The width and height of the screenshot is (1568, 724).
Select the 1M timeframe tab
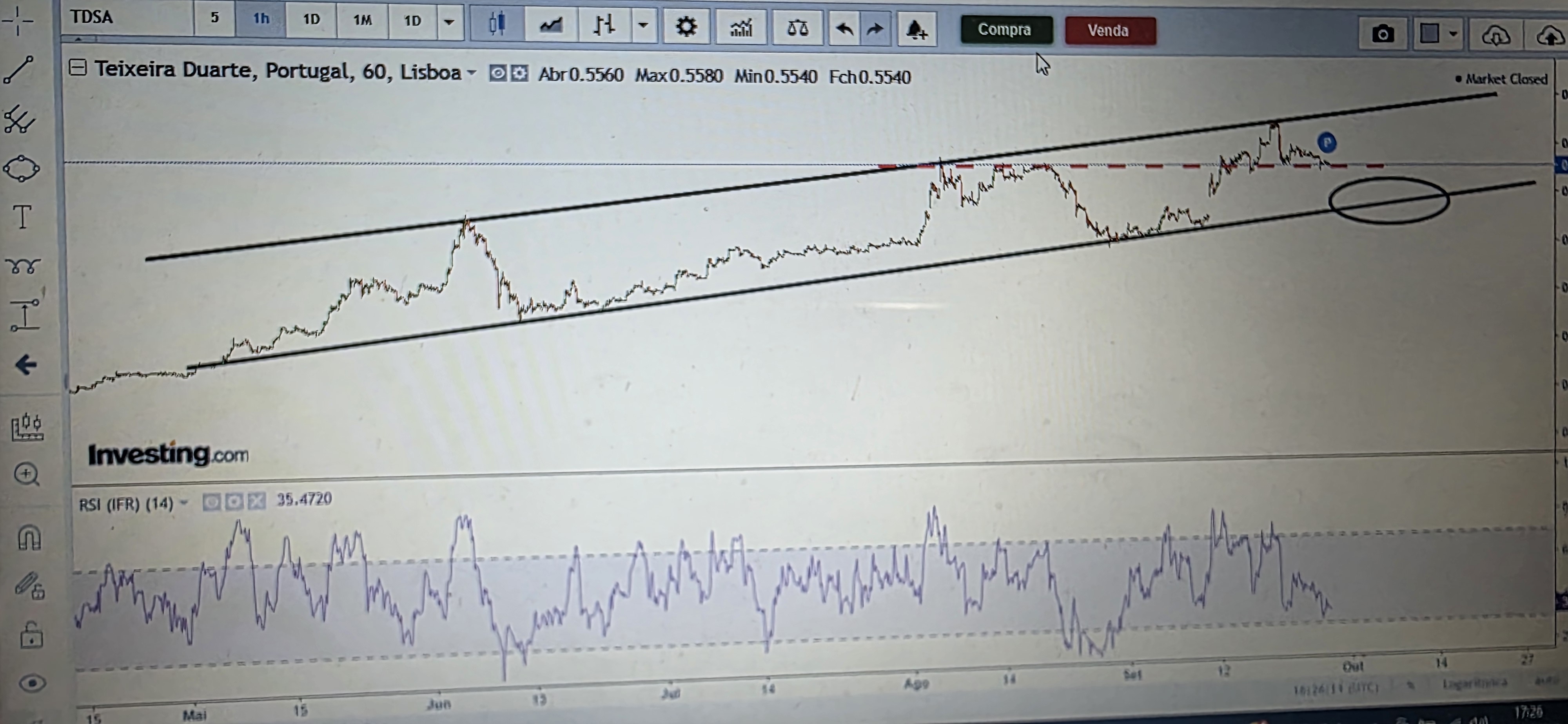pyautogui.click(x=362, y=20)
